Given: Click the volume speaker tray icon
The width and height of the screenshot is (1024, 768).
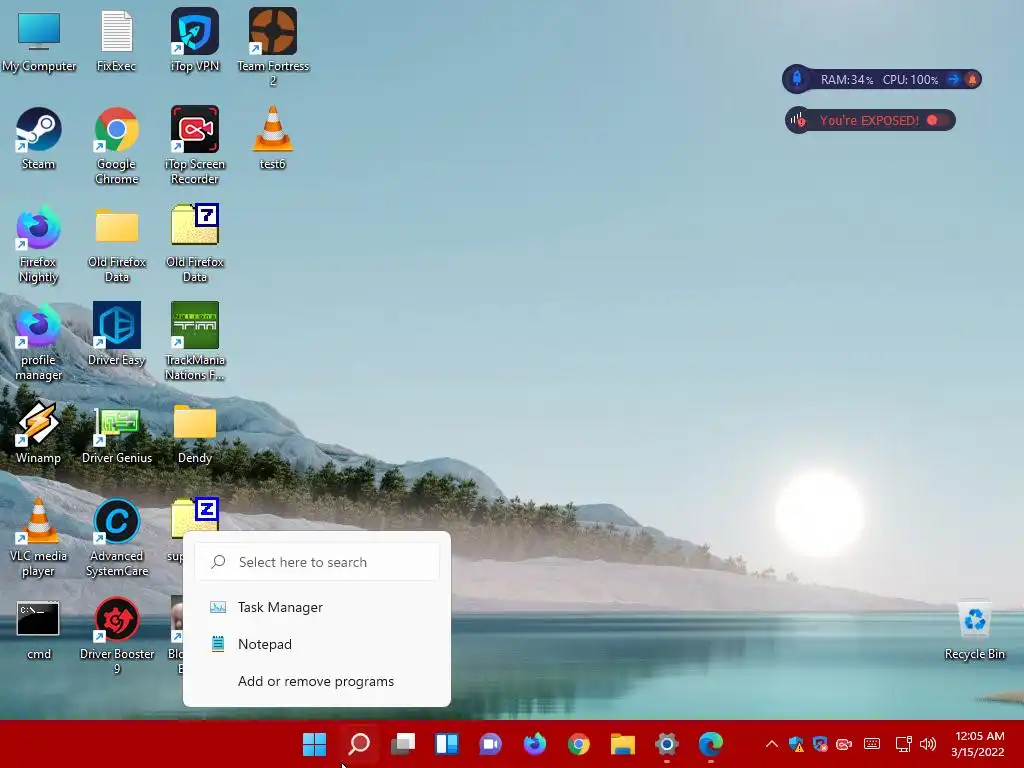Looking at the screenshot, I should (927, 744).
